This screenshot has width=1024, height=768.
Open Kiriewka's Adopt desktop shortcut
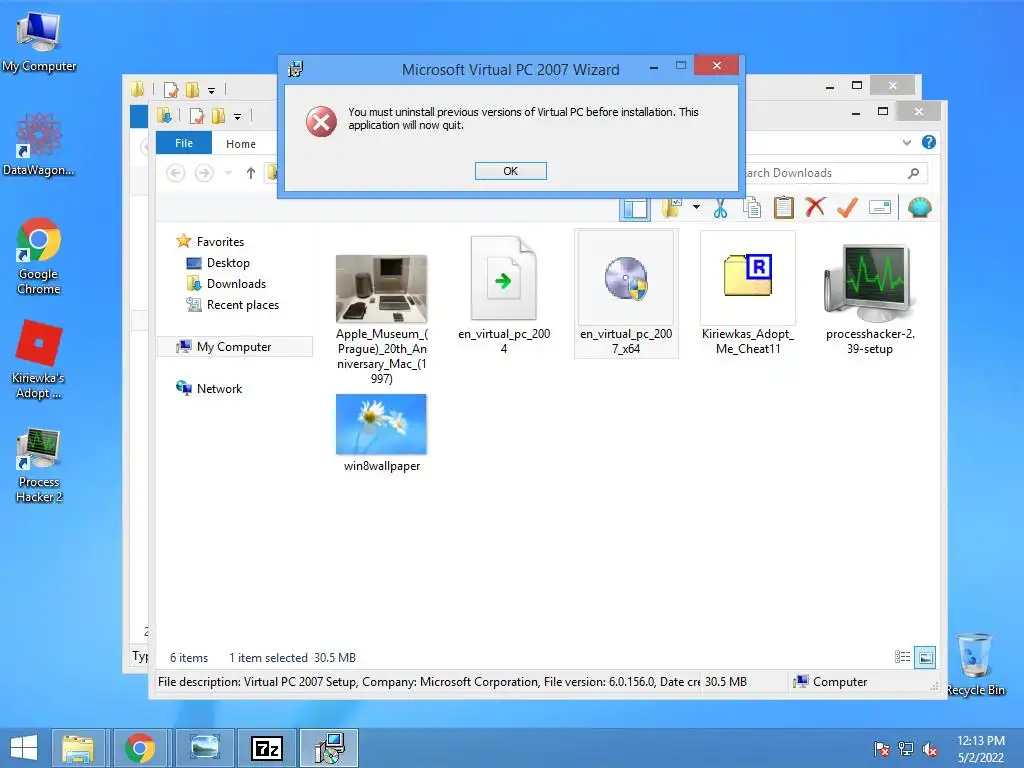pos(39,360)
